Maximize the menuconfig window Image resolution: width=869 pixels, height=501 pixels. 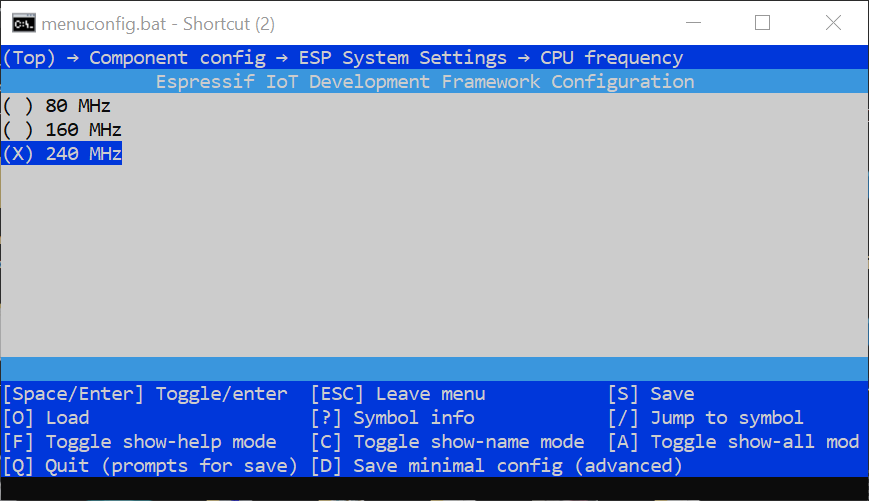(762, 22)
